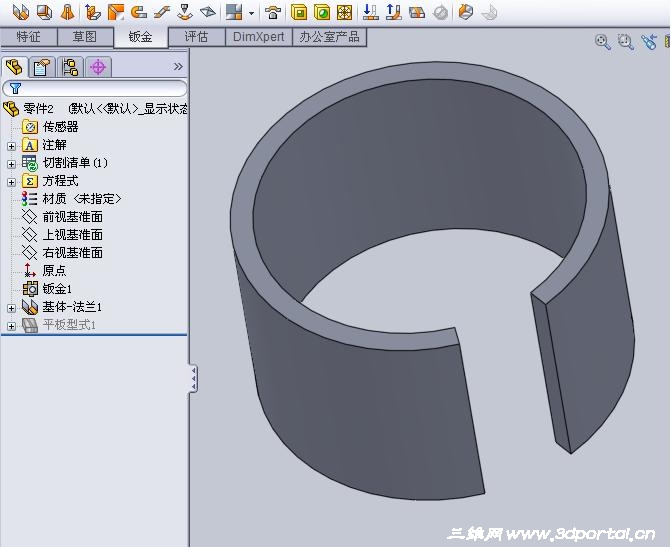Expand the 平板型式1 feature

(12, 326)
